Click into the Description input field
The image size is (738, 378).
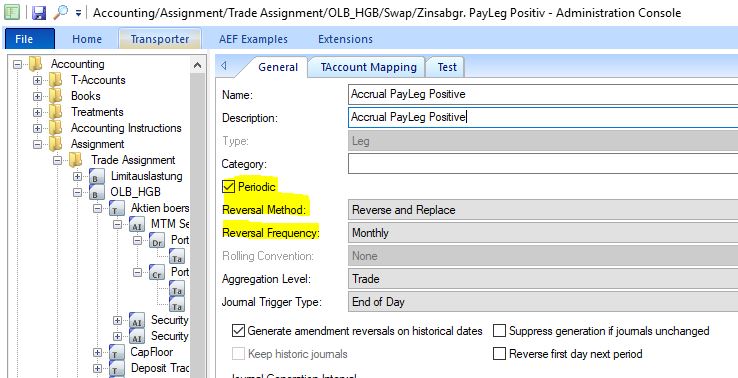pos(543,117)
